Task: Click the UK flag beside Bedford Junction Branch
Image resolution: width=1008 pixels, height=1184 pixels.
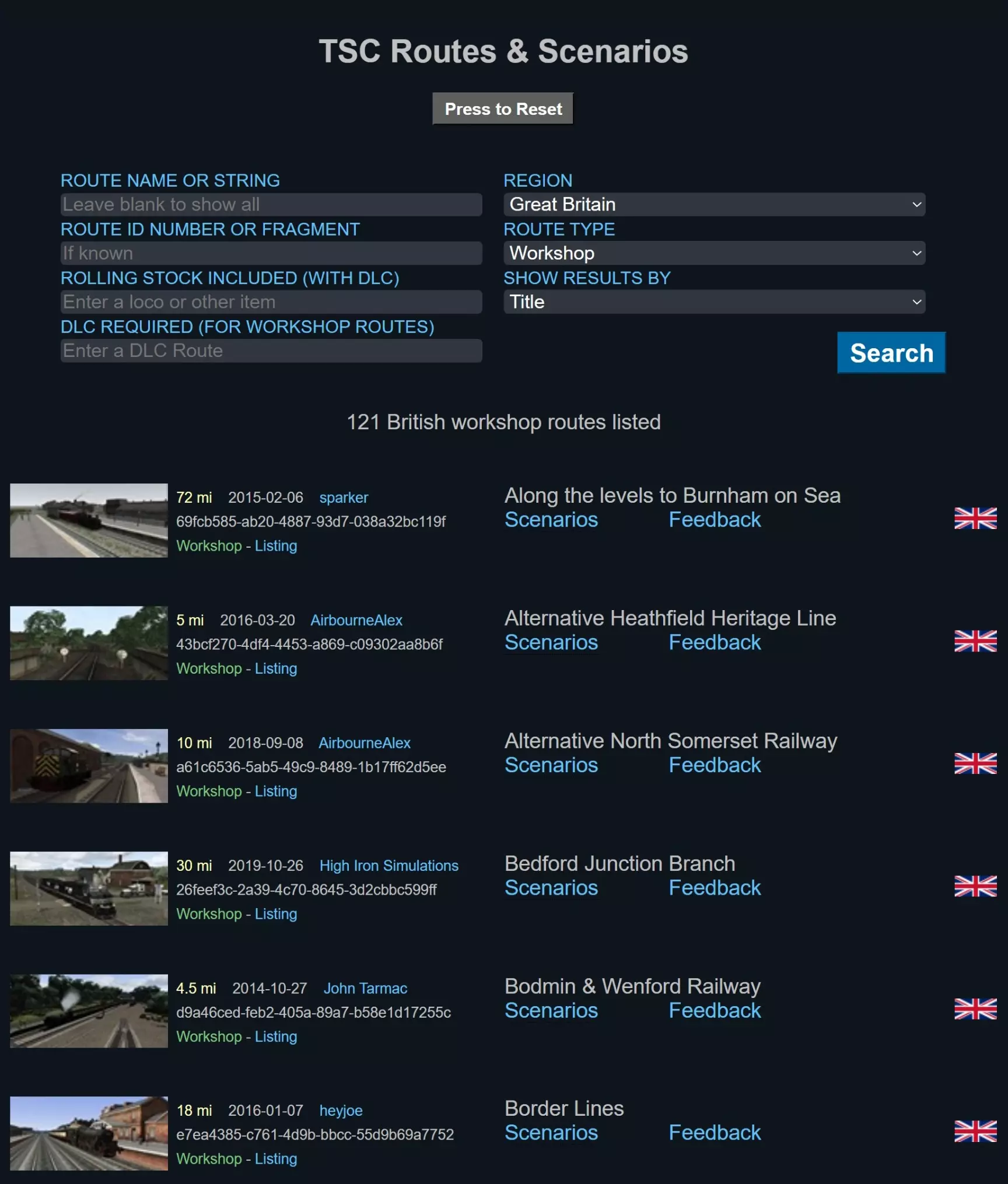Action: click(x=975, y=886)
